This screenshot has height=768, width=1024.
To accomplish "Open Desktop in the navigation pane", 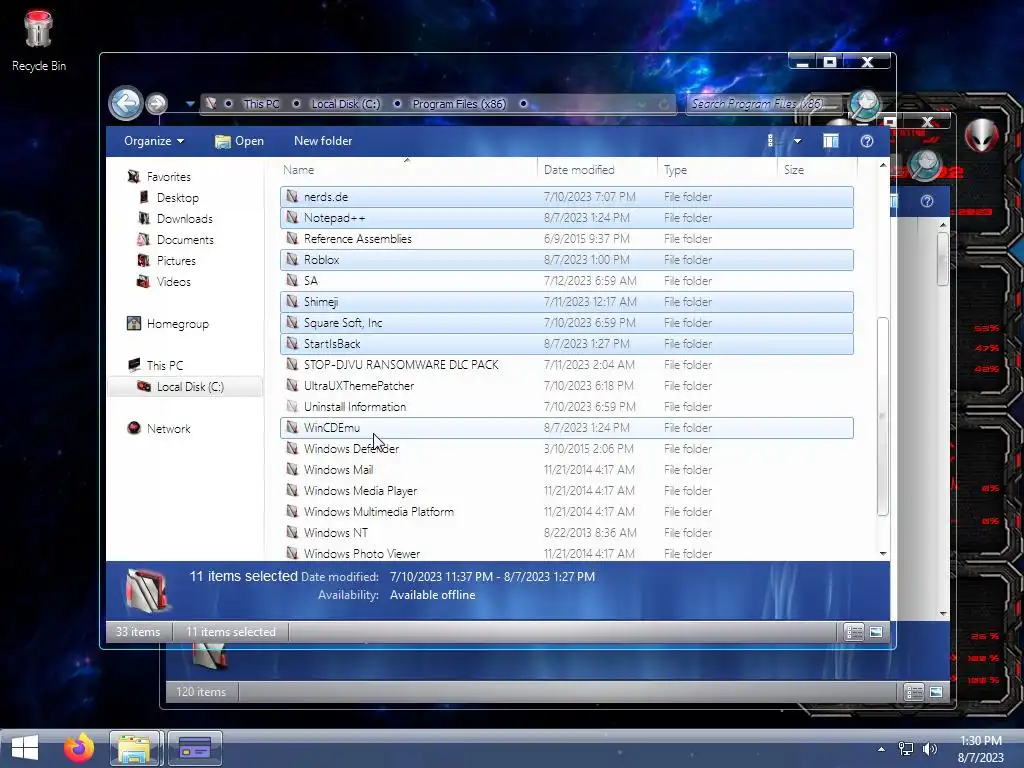I will [177, 198].
